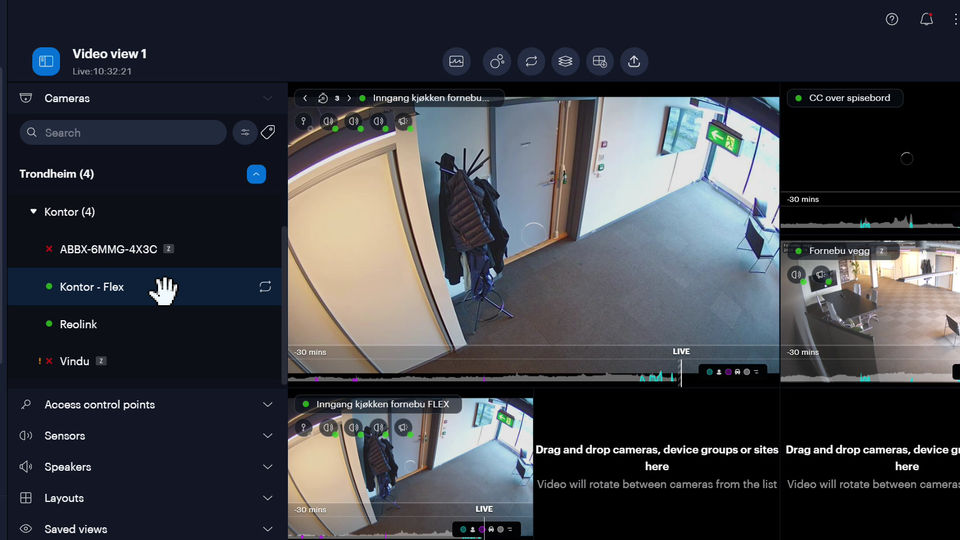Image resolution: width=960 pixels, height=540 pixels.
Task: Click the access key icon on Inngang kjøkken fornebu FLEX tile
Action: click(303, 427)
